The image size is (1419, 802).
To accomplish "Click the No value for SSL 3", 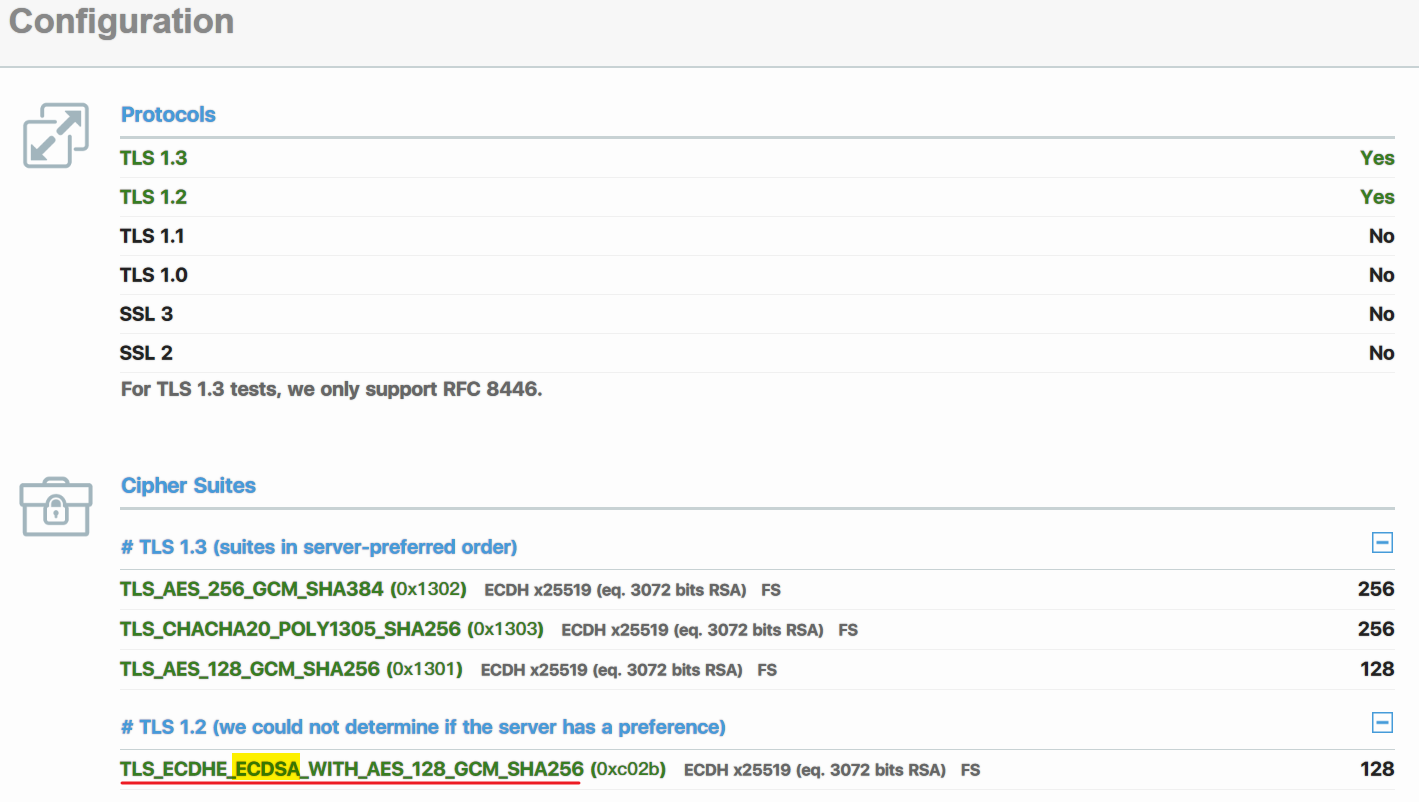I will tap(1381, 314).
